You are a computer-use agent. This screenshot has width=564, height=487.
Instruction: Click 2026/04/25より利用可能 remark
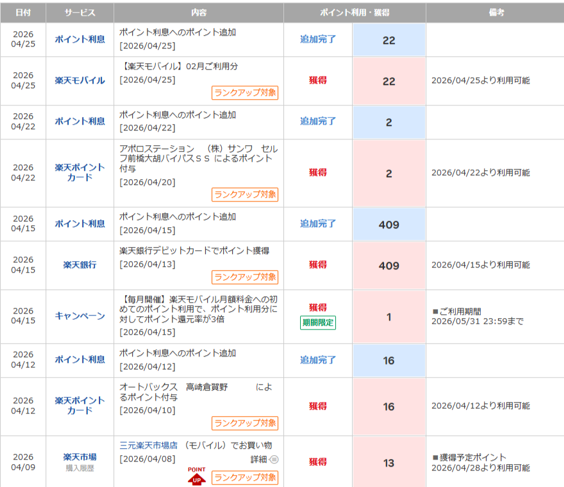(x=481, y=80)
